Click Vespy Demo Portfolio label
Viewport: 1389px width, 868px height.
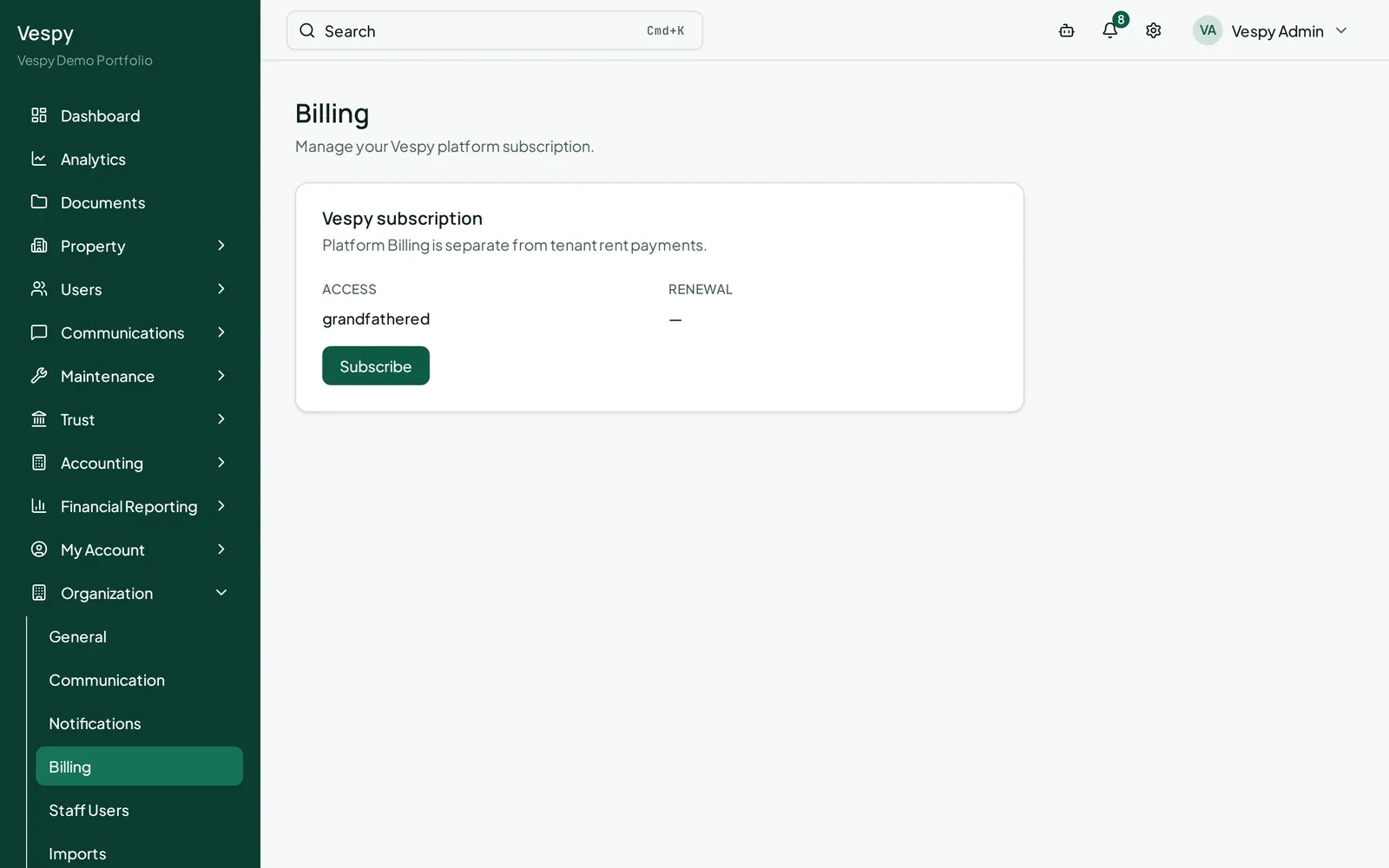[85, 61]
